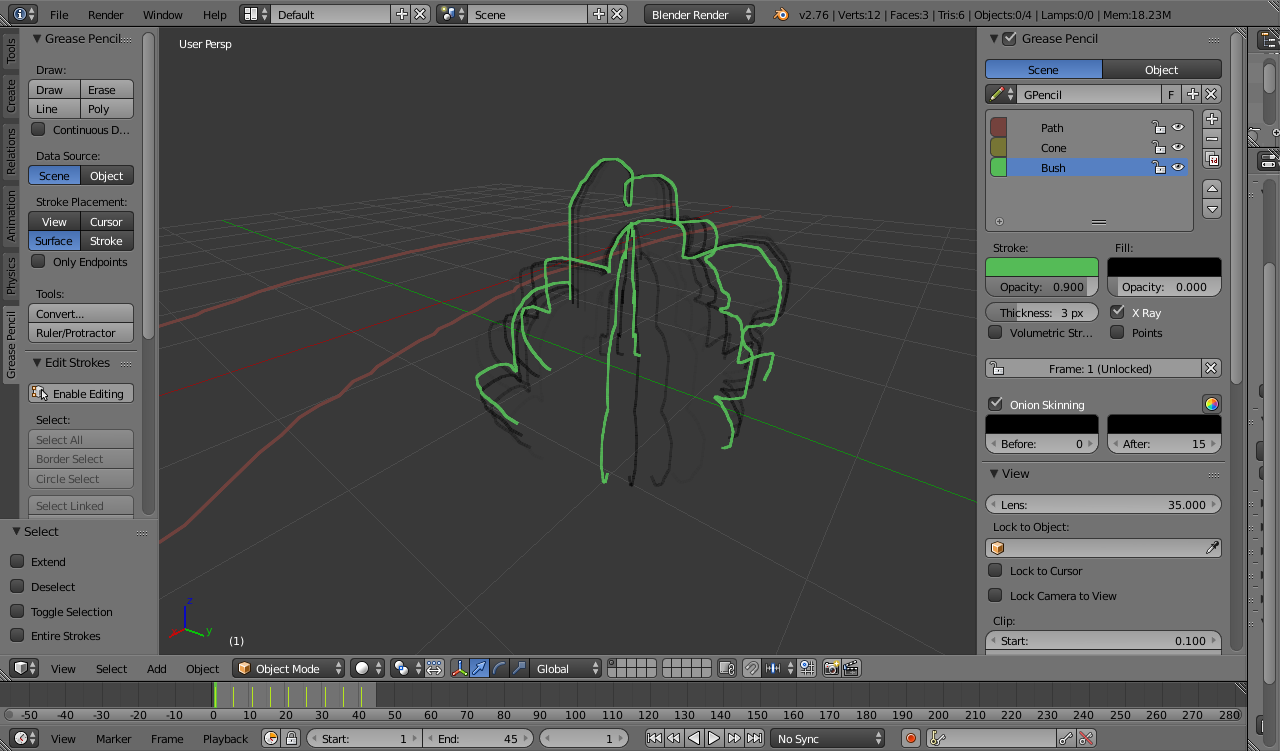
Task: Switch to the Physics tab
Action: point(11,276)
